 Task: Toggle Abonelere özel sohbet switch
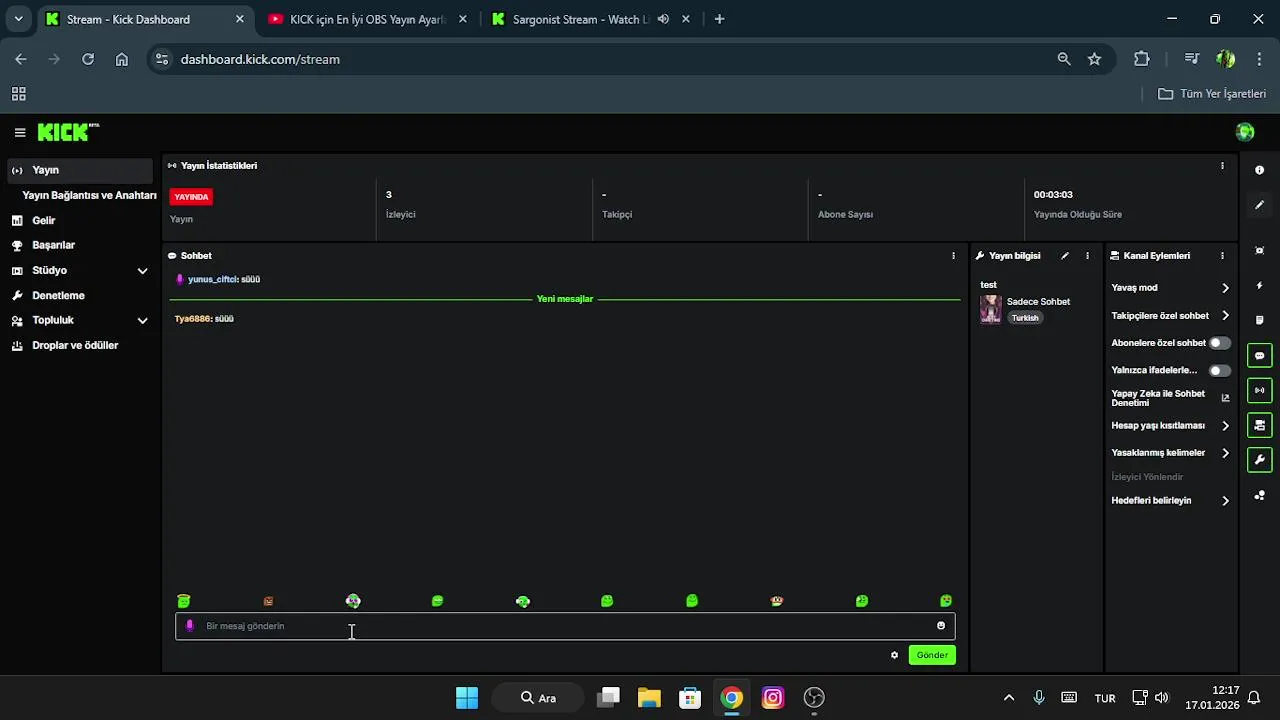point(1220,343)
